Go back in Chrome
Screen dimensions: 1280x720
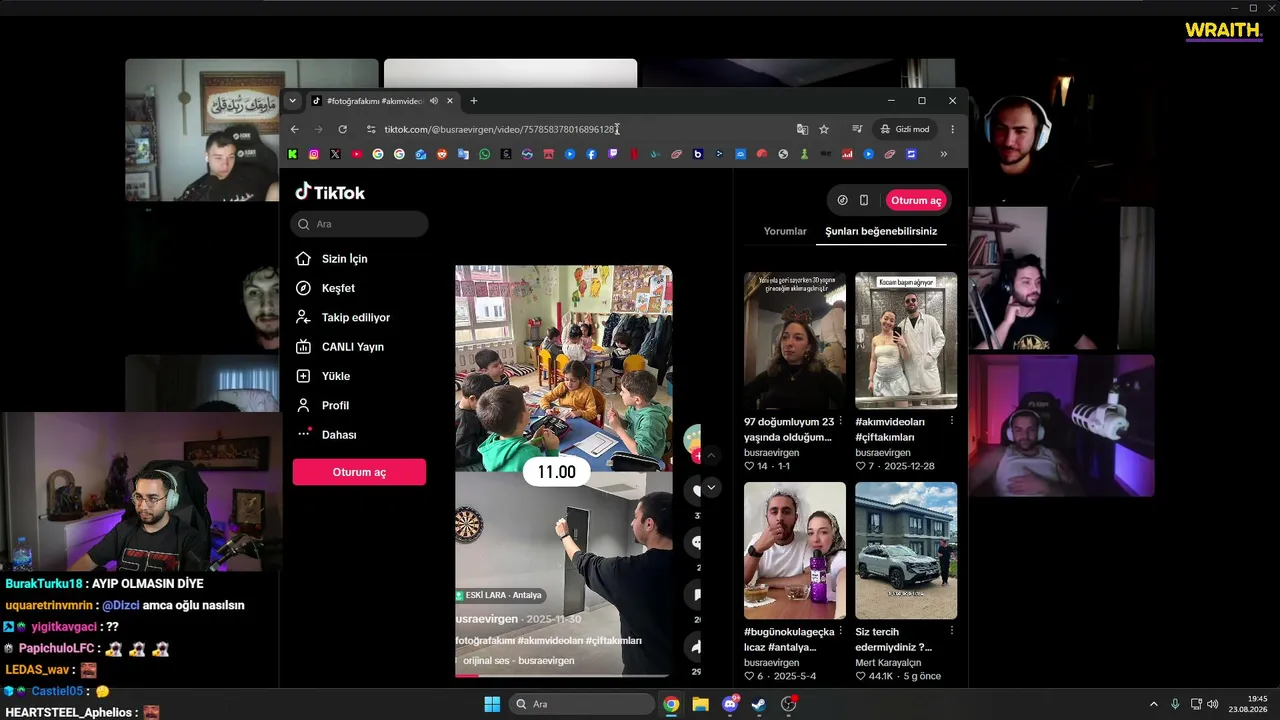coord(294,129)
